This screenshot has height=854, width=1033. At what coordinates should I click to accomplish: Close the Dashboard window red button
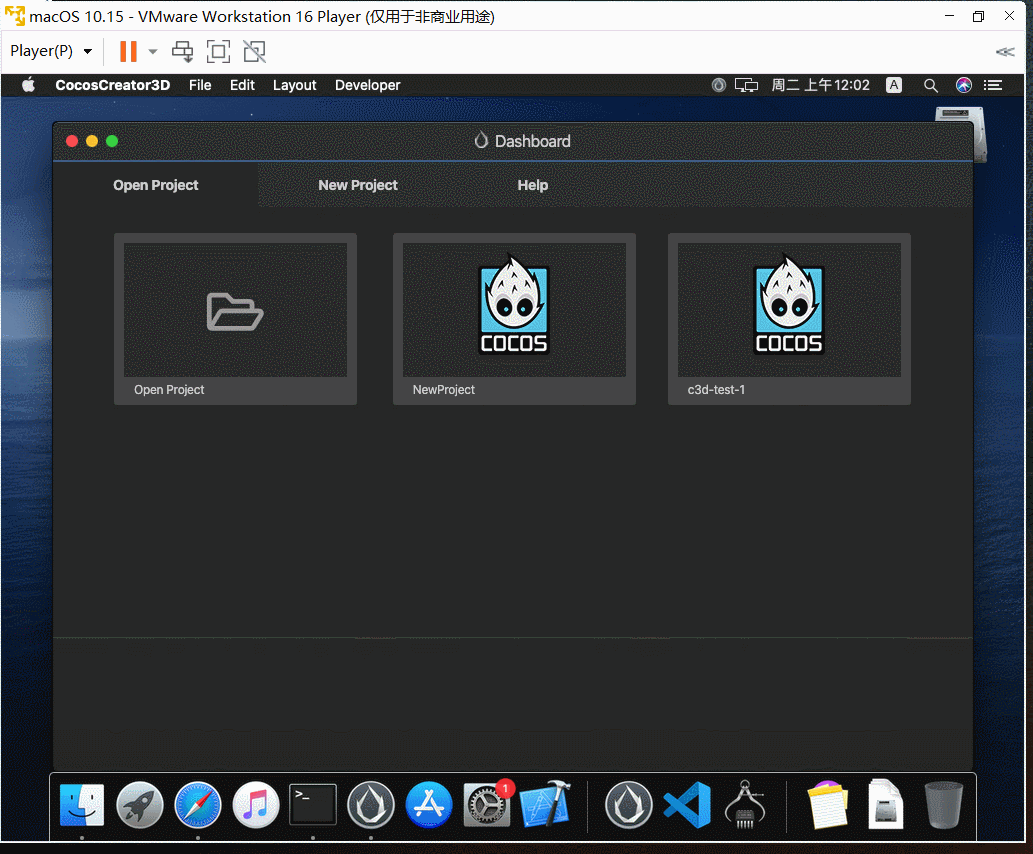(x=72, y=141)
